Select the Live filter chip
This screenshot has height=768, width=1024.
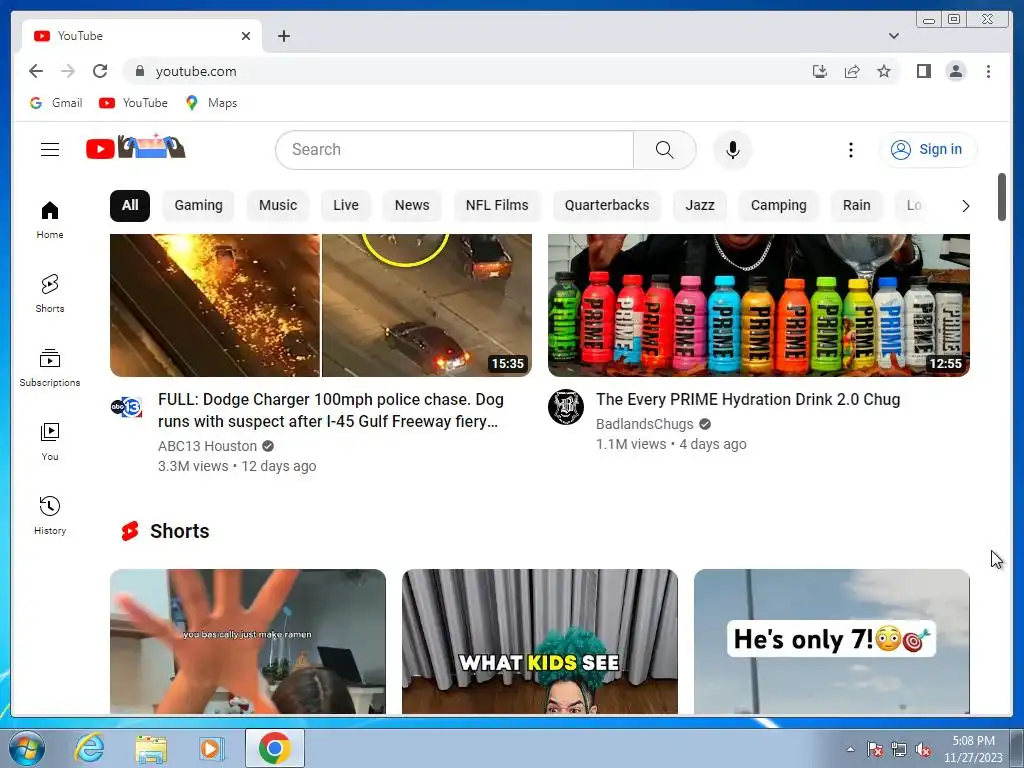[345, 206]
